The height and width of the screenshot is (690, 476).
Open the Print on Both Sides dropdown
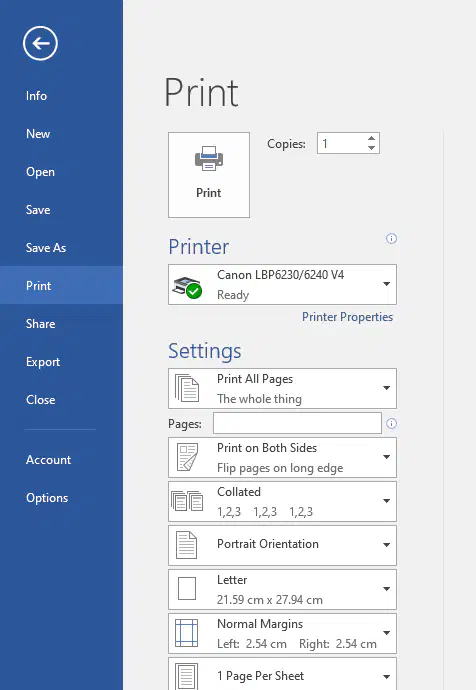[x=282, y=457]
